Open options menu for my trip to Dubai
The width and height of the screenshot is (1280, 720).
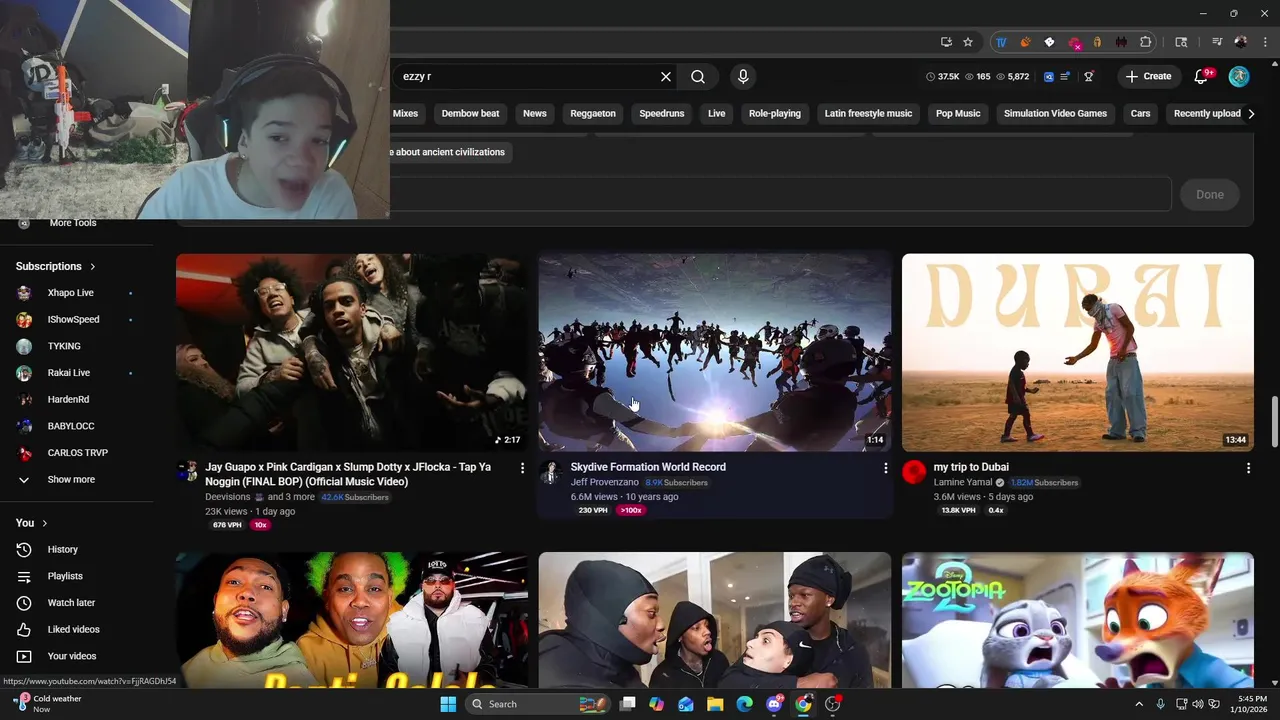1248,468
